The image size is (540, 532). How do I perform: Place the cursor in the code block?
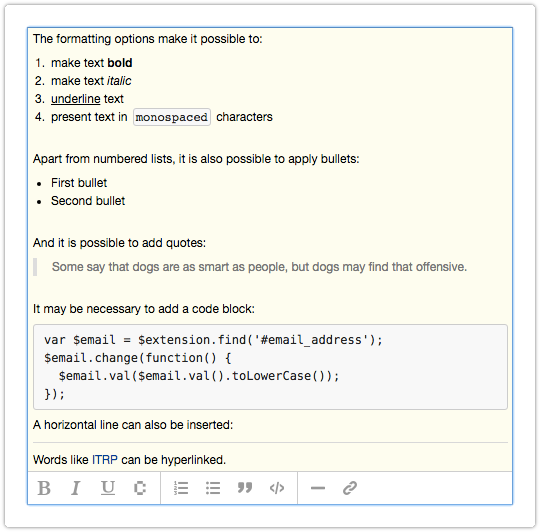click(x=270, y=367)
